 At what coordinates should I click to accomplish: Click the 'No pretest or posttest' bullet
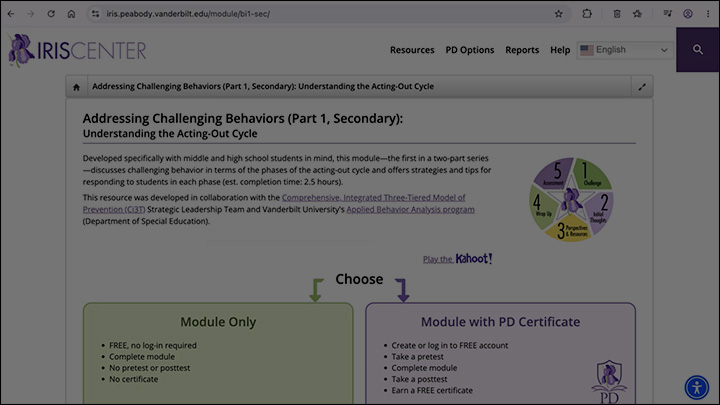coord(149,368)
